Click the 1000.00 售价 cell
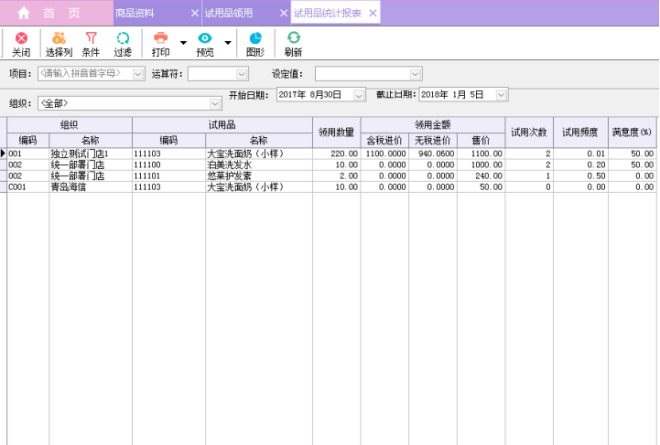Image resolution: width=660 pixels, height=445 pixels. tap(481, 165)
